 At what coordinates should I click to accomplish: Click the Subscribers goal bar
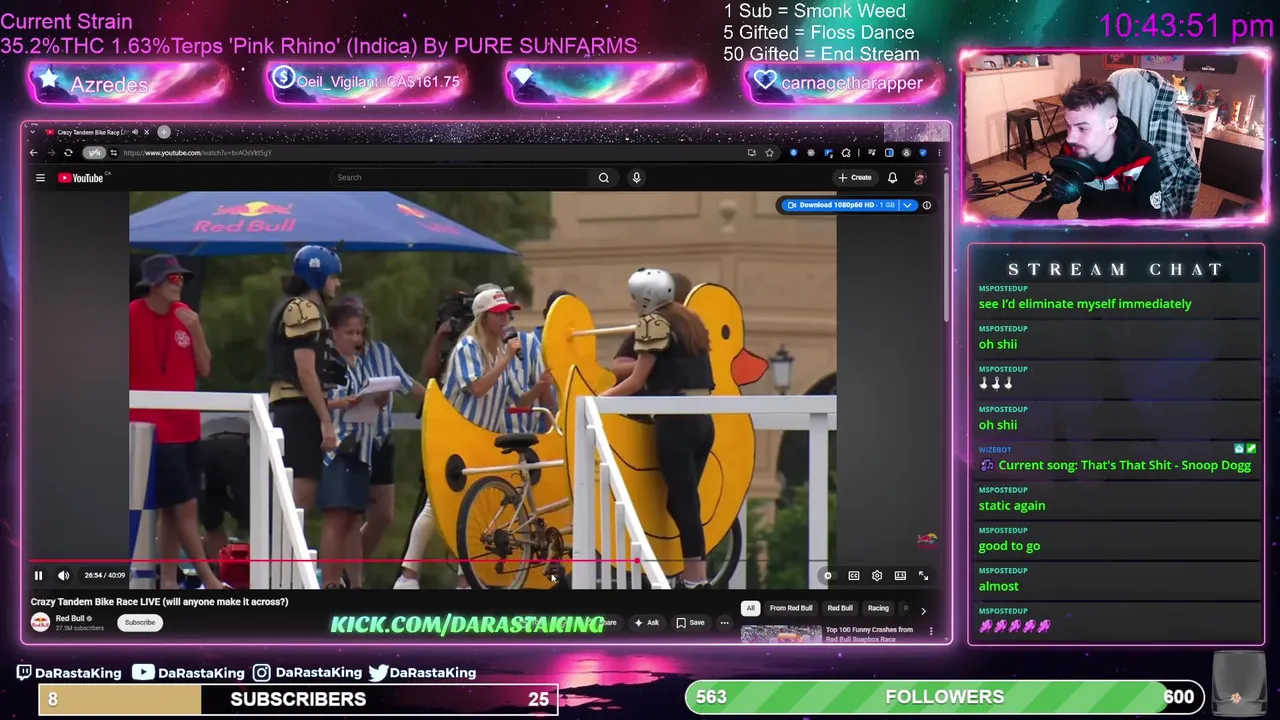point(298,699)
